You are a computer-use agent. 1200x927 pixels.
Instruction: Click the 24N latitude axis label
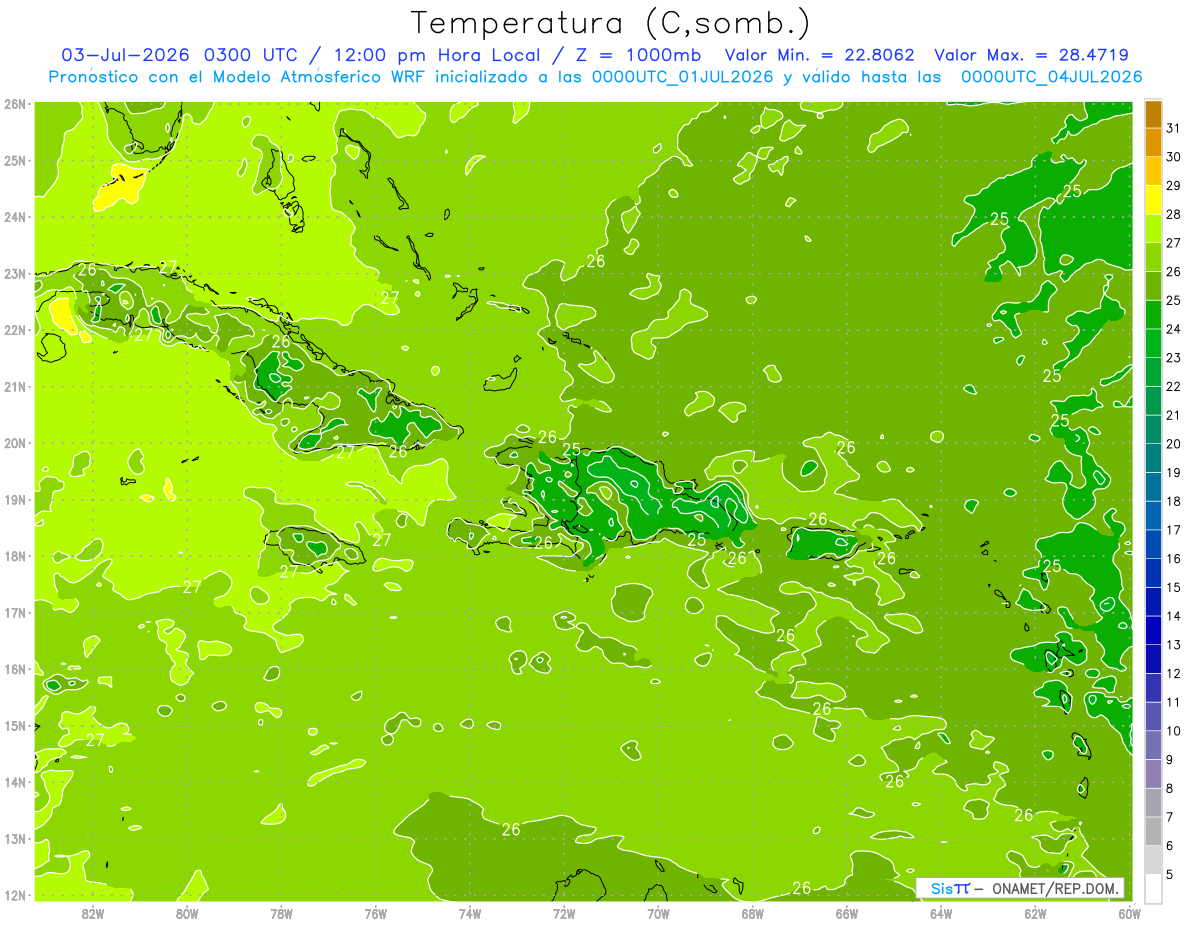pos(15,217)
